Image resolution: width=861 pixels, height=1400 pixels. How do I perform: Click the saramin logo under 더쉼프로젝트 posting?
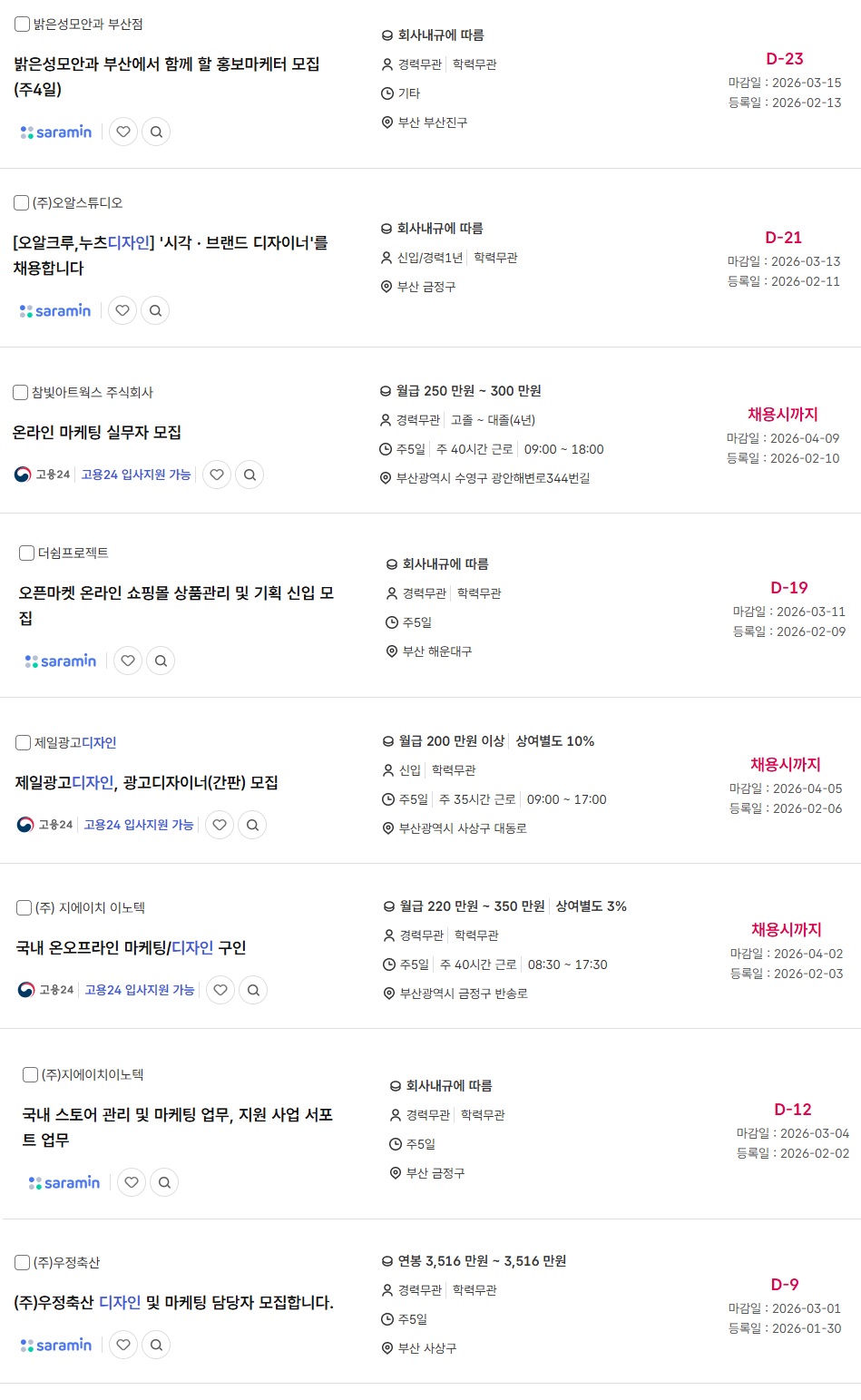[x=61, y=661]
